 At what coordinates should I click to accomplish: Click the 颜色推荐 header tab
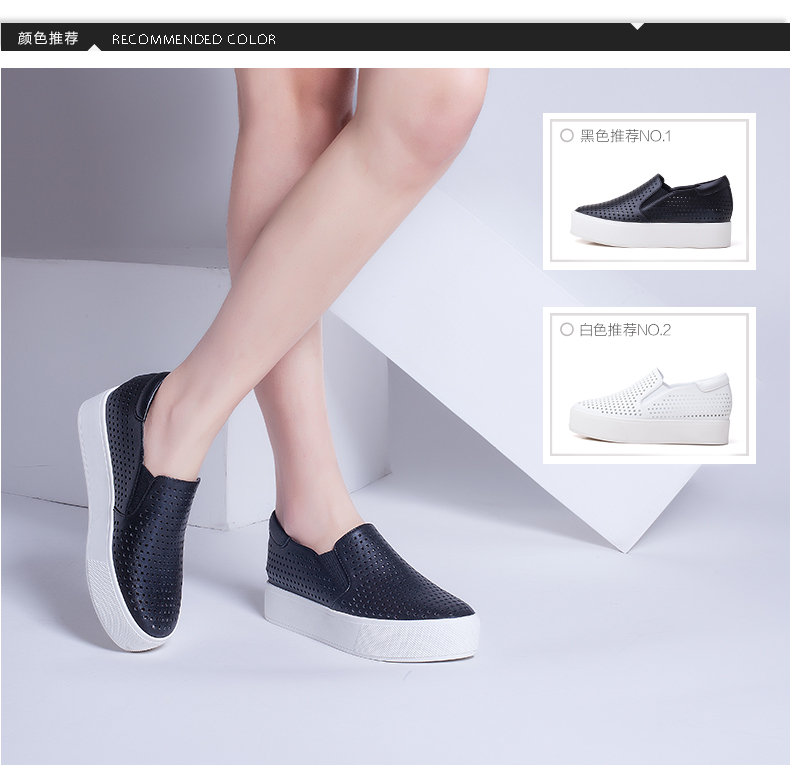[48, 39]
